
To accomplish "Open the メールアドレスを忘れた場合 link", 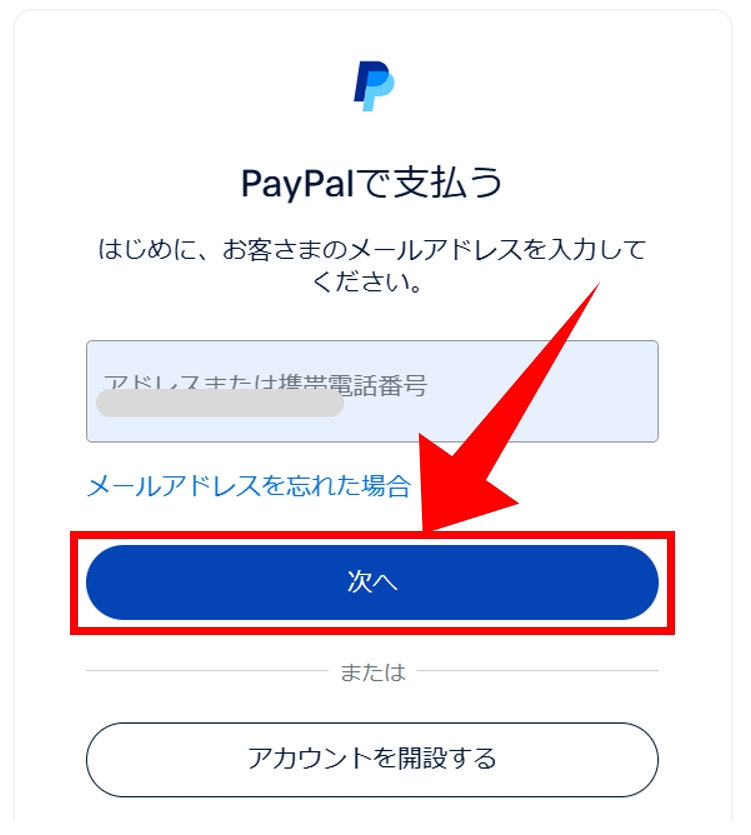I will 249,486.
